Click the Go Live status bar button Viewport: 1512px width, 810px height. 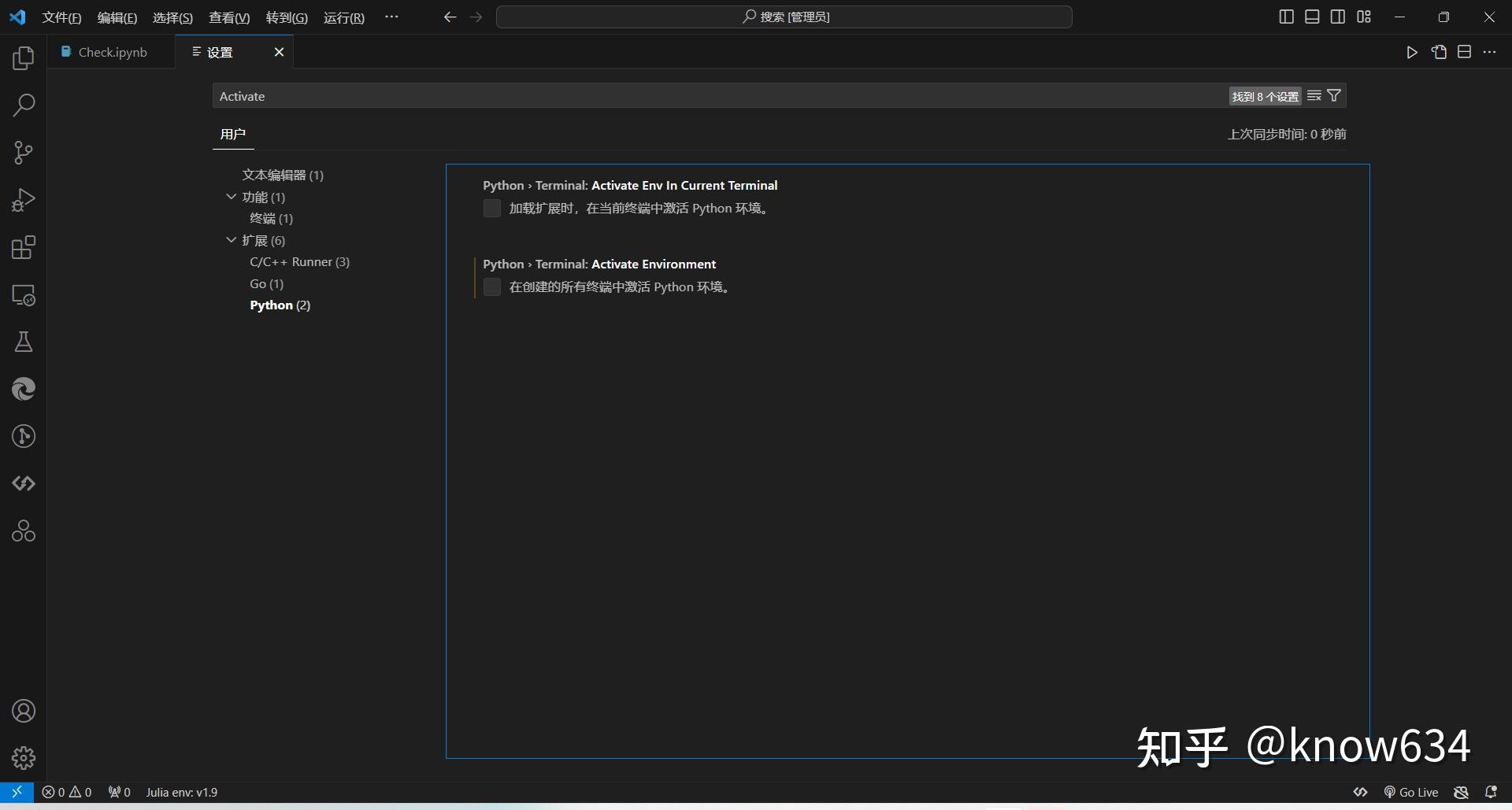click(x=1411, y=792)
